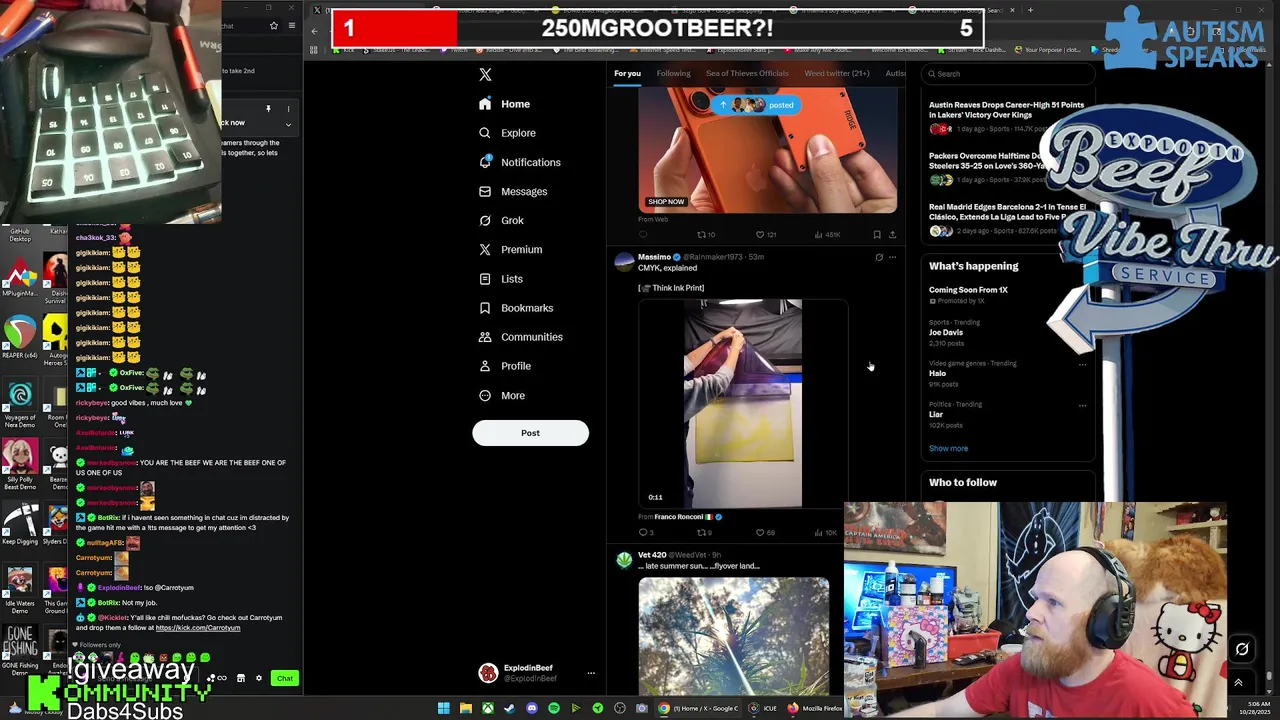Open Notifications in X sidebar
Viewport: 1280px width, 720px height.
pos(519,162)
